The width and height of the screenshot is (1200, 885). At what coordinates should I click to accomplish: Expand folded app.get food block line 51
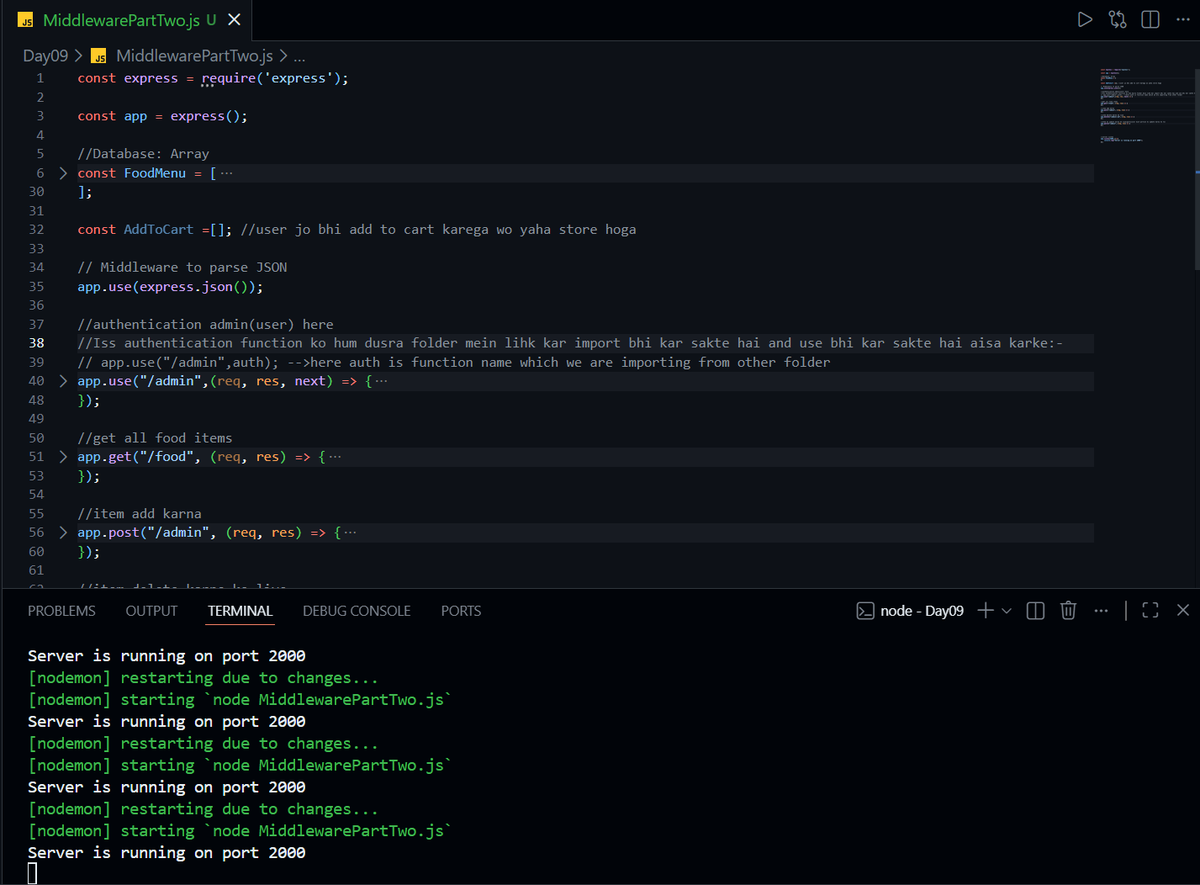point(63,457)
